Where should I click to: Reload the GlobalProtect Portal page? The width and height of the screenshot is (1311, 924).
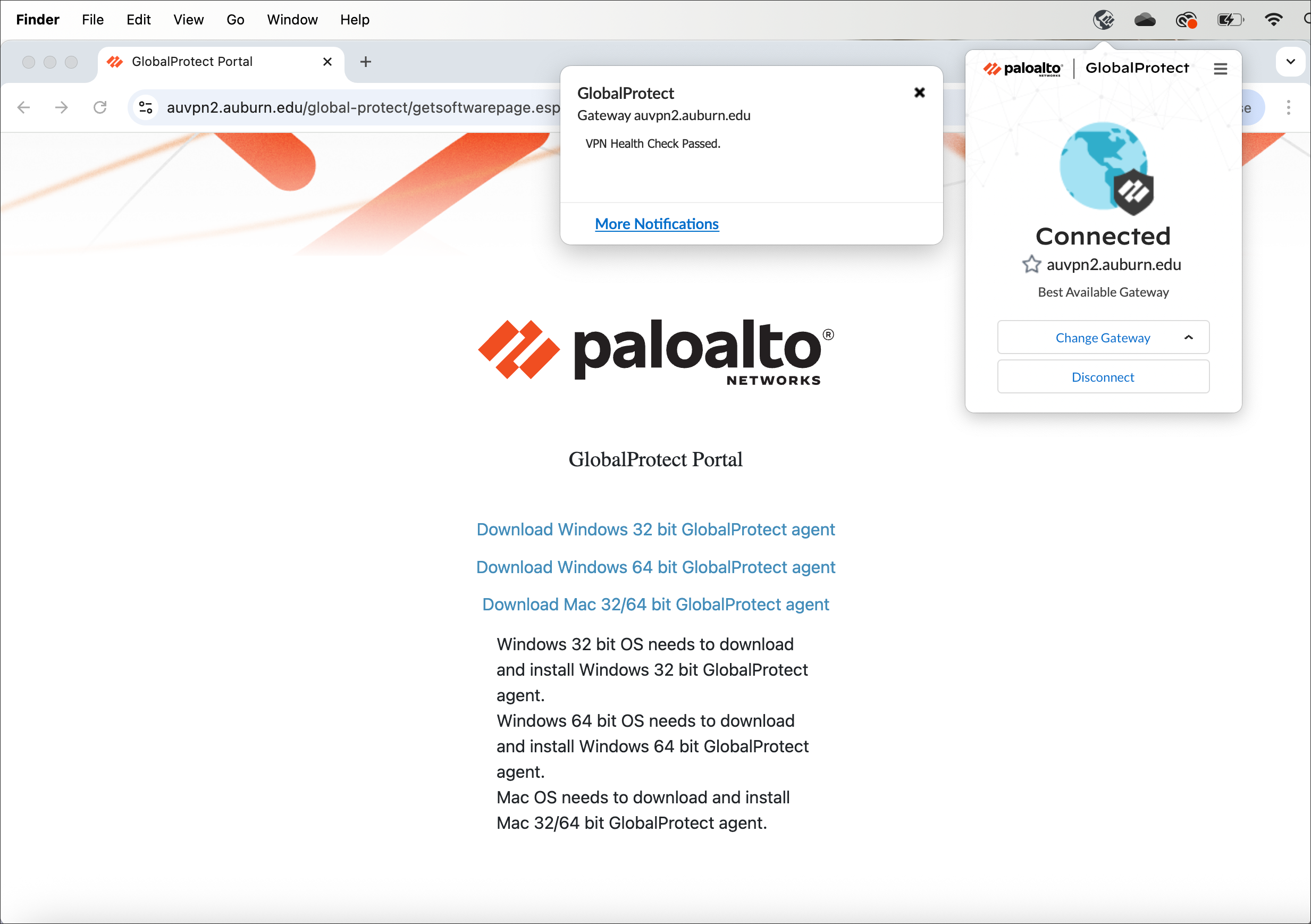[x=100, y=107]
